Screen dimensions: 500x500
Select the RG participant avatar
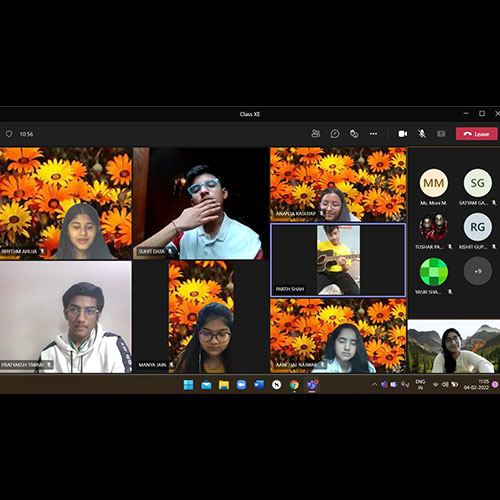(478, 227)
